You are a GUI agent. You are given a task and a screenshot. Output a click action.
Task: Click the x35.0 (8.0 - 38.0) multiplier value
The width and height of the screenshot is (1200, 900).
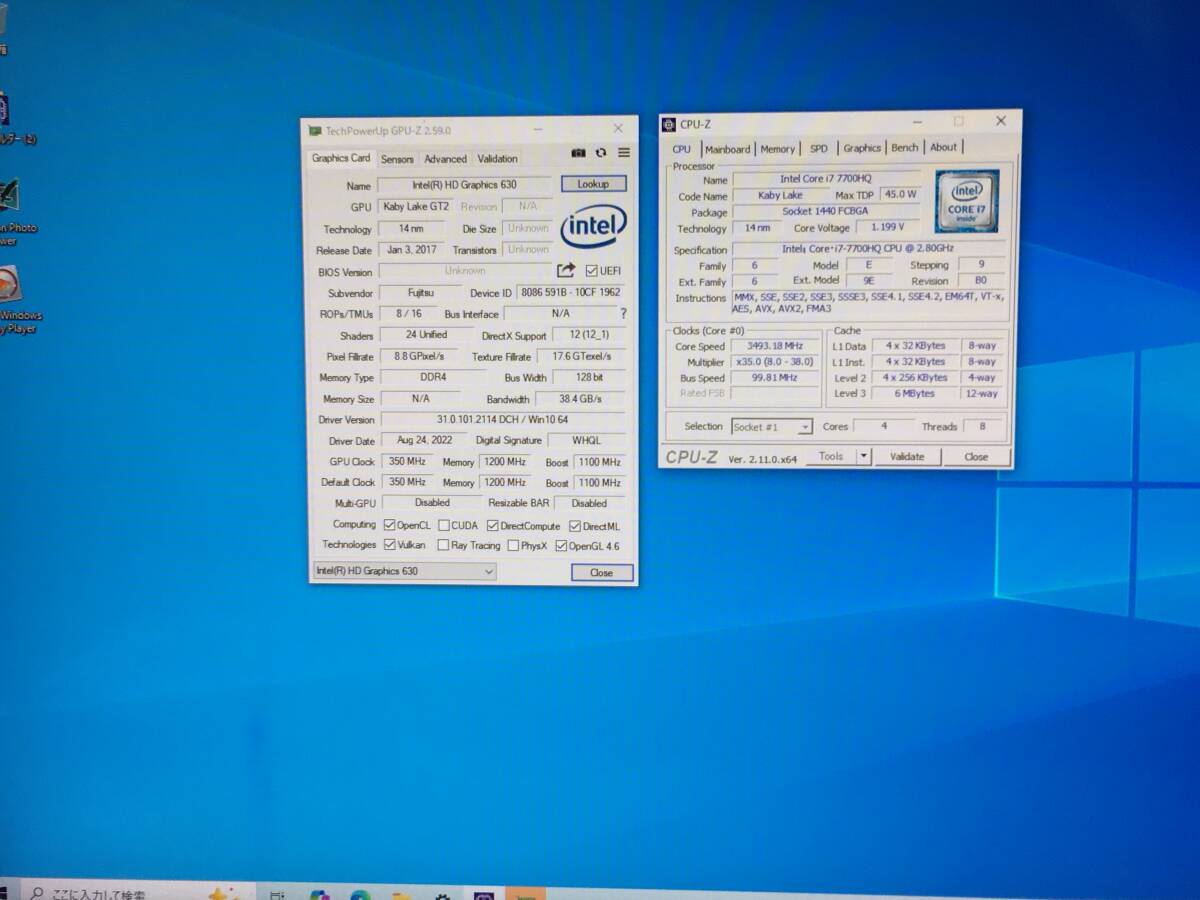coord(775,362)
